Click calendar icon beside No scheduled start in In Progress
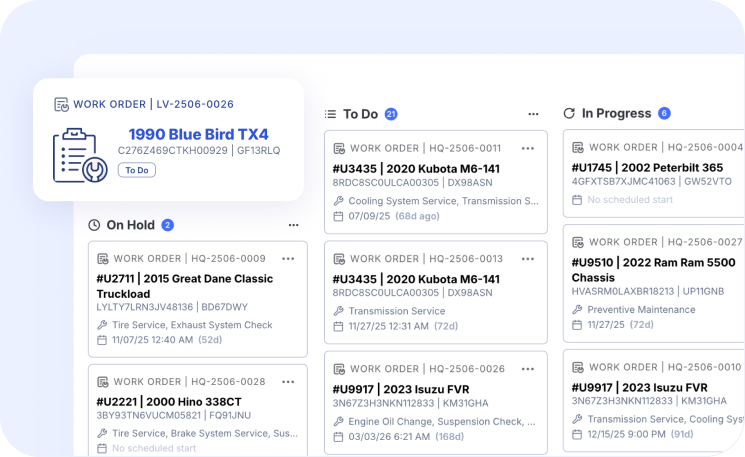Viewport: 745px width, 457px height. pyautogui.click(x=577, y=200)
